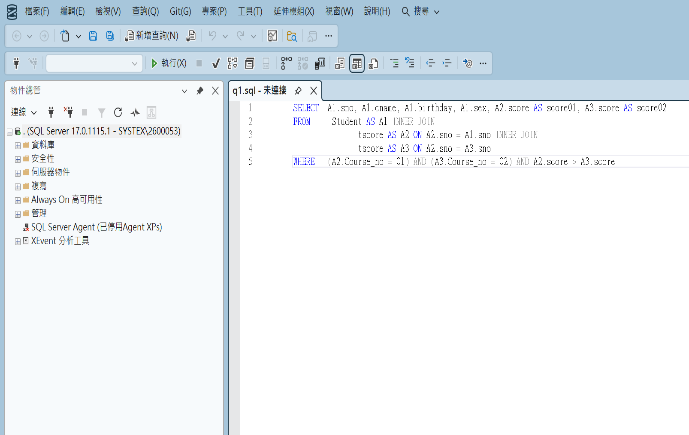Expand the 管理 folder
Viewport: 689px width, 435px height.
tap(18, 214)
